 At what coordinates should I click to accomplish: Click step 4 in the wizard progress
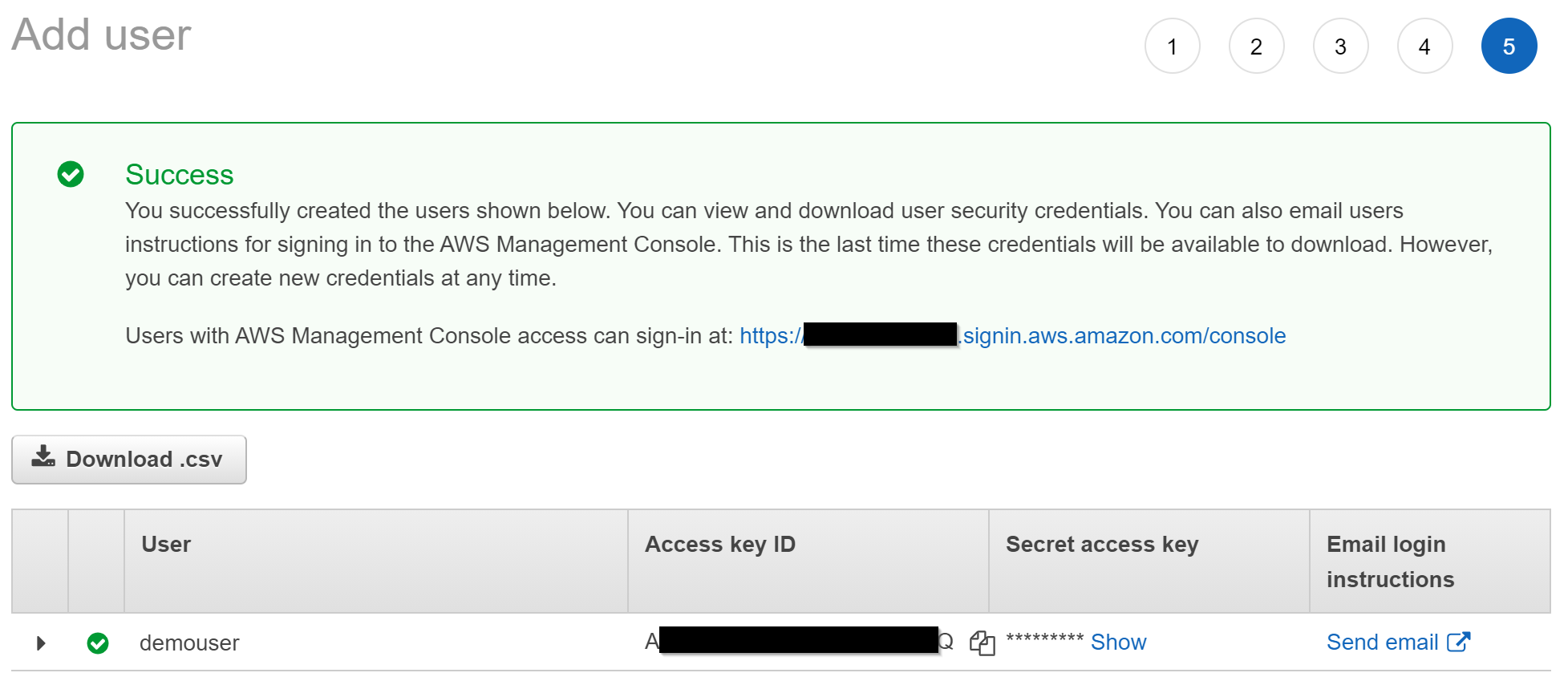coord(1424,46)
